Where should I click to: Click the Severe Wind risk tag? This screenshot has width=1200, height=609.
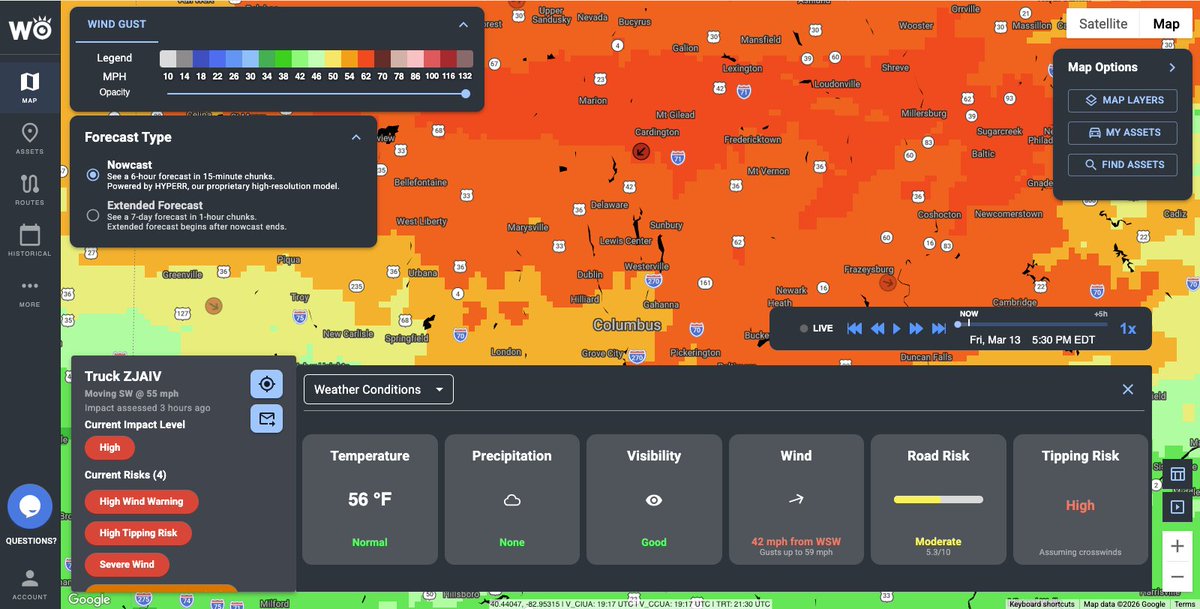tap(127, 564)
